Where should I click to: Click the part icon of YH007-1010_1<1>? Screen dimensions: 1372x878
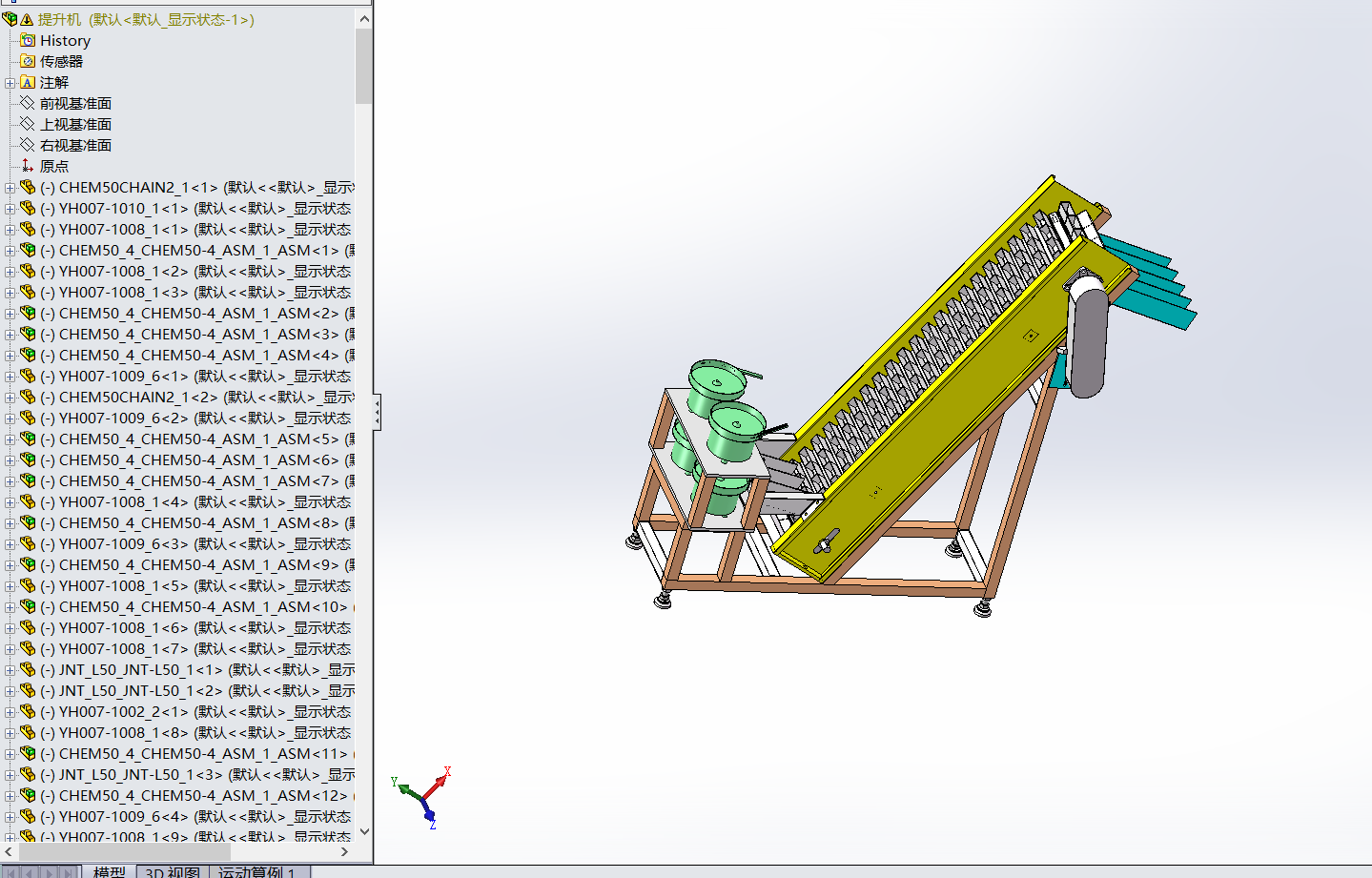[28, 208]
